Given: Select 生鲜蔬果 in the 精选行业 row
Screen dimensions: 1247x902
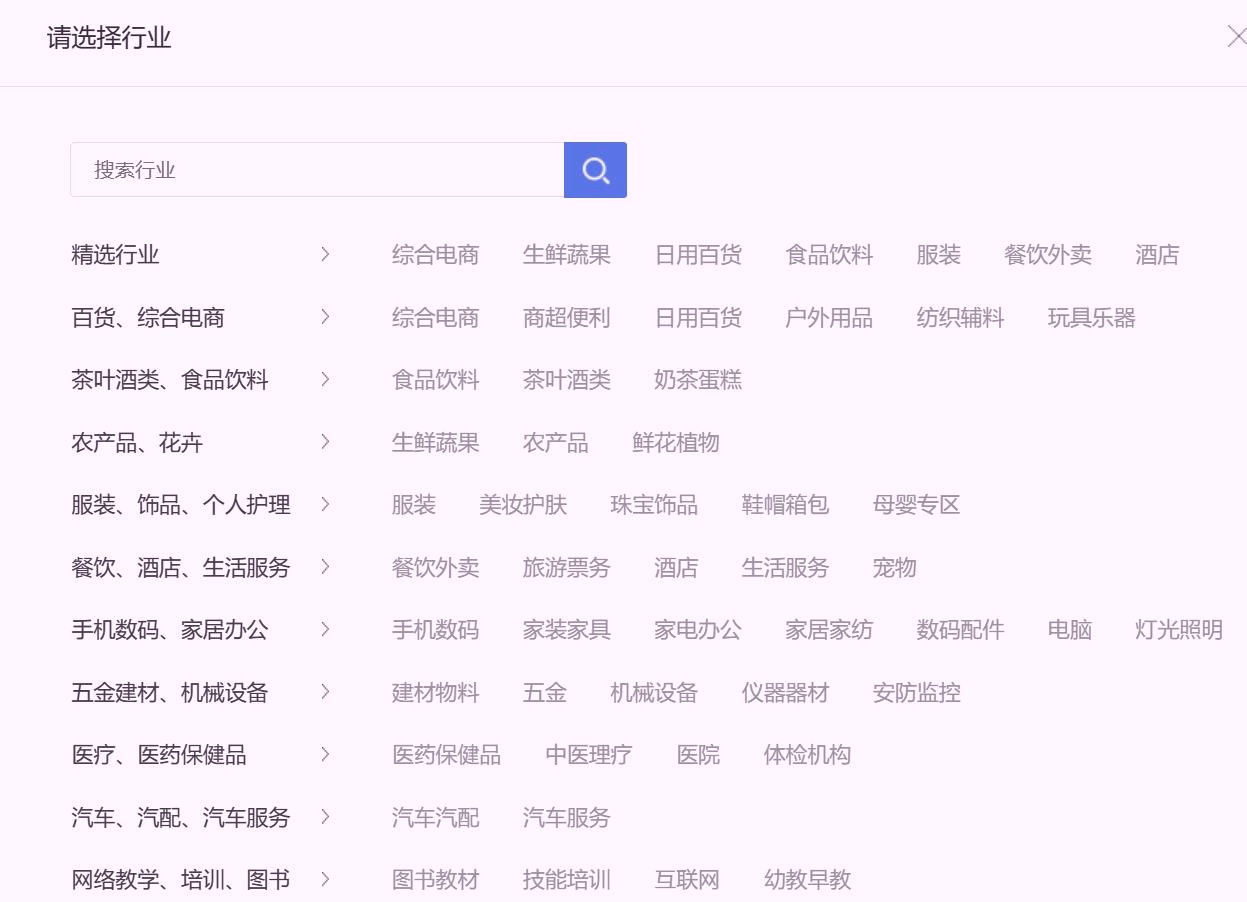Looking at the screenshot, I should click(566, 255).
